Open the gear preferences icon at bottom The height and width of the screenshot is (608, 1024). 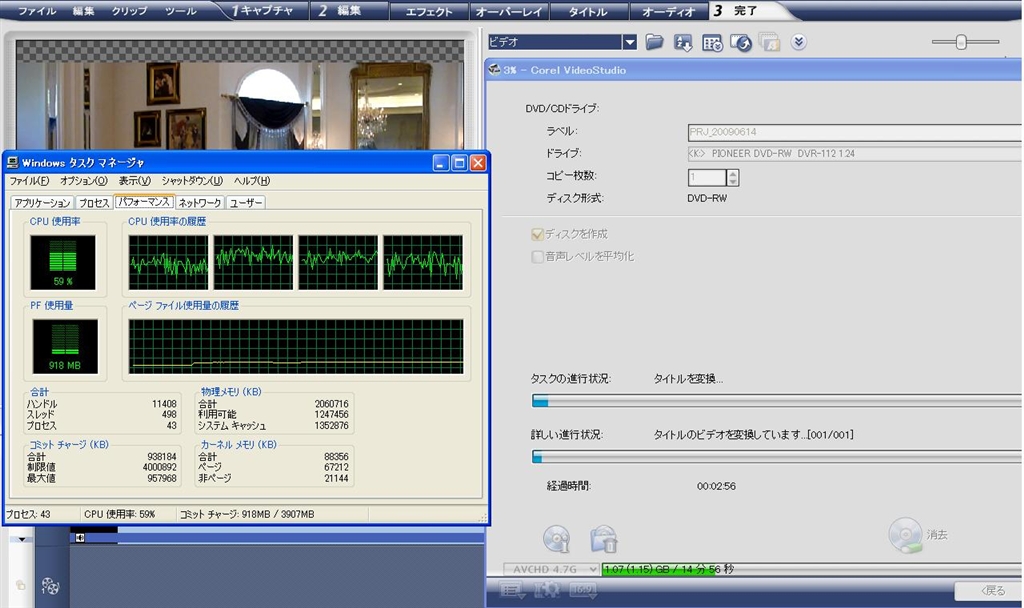(547, 590)
